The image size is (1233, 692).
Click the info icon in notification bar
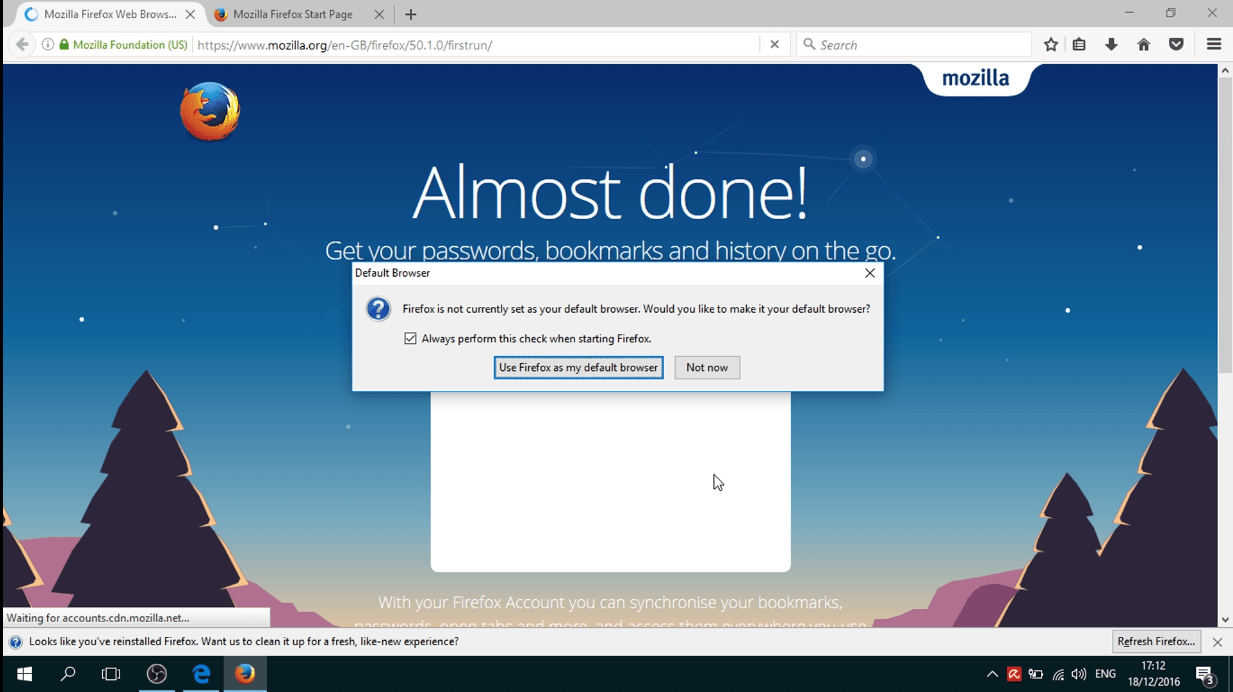[15, 642]
